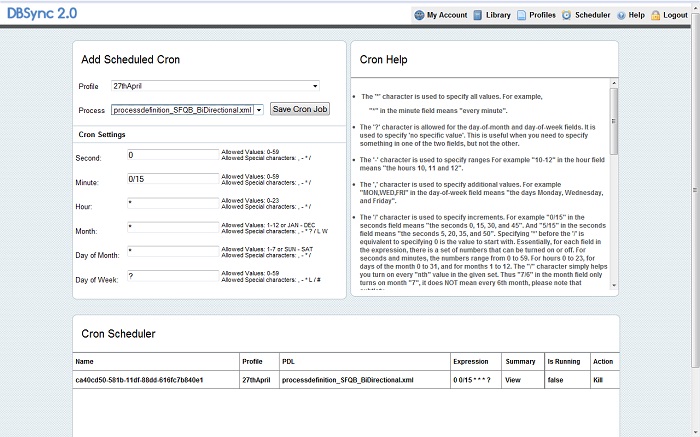Click the My Account user icon
The height and width of the screenshot is (437, 700).
point(418,15)
